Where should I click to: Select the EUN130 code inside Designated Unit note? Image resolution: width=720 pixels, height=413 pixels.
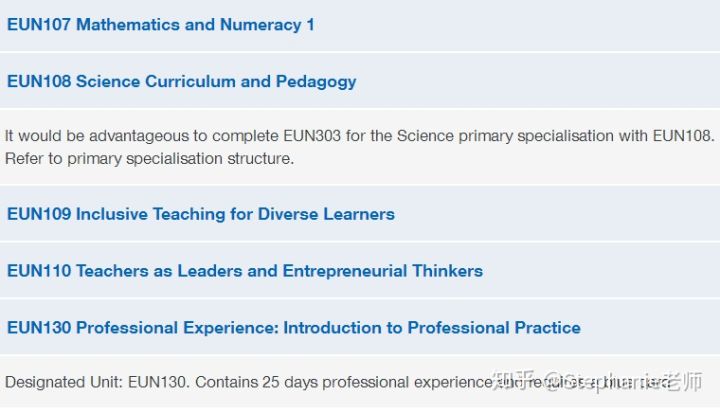158,382
